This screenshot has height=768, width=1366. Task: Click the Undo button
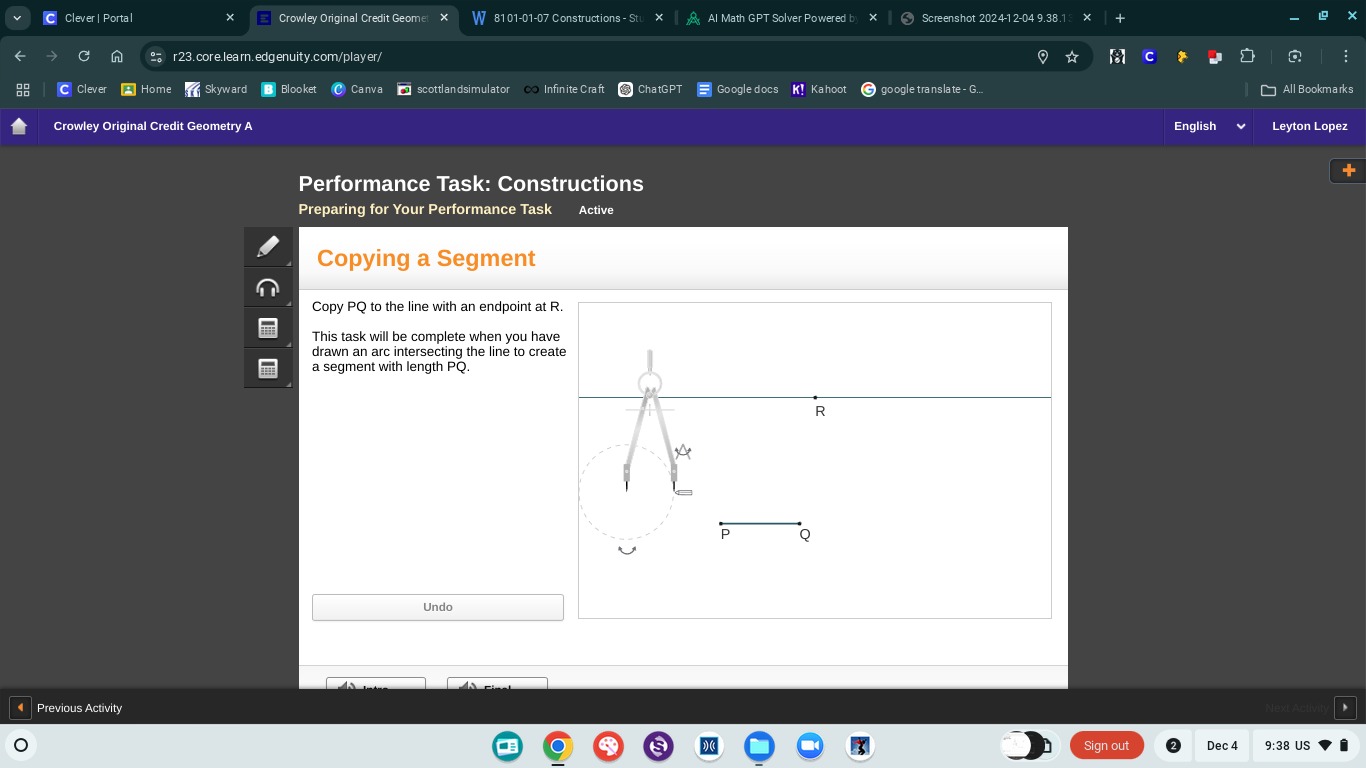point(438,607)
